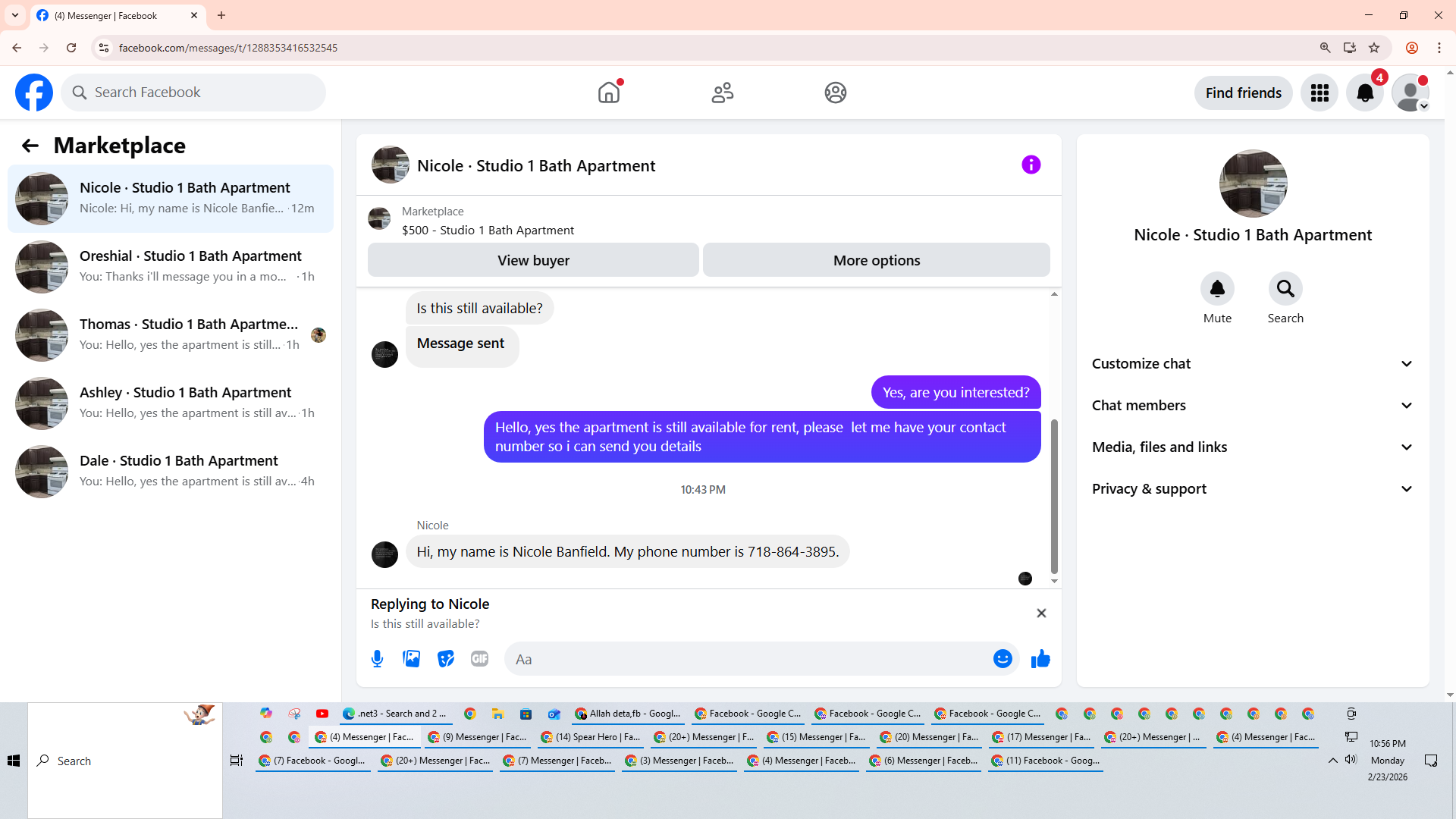Click the Aa message input field

coord(747,659)
